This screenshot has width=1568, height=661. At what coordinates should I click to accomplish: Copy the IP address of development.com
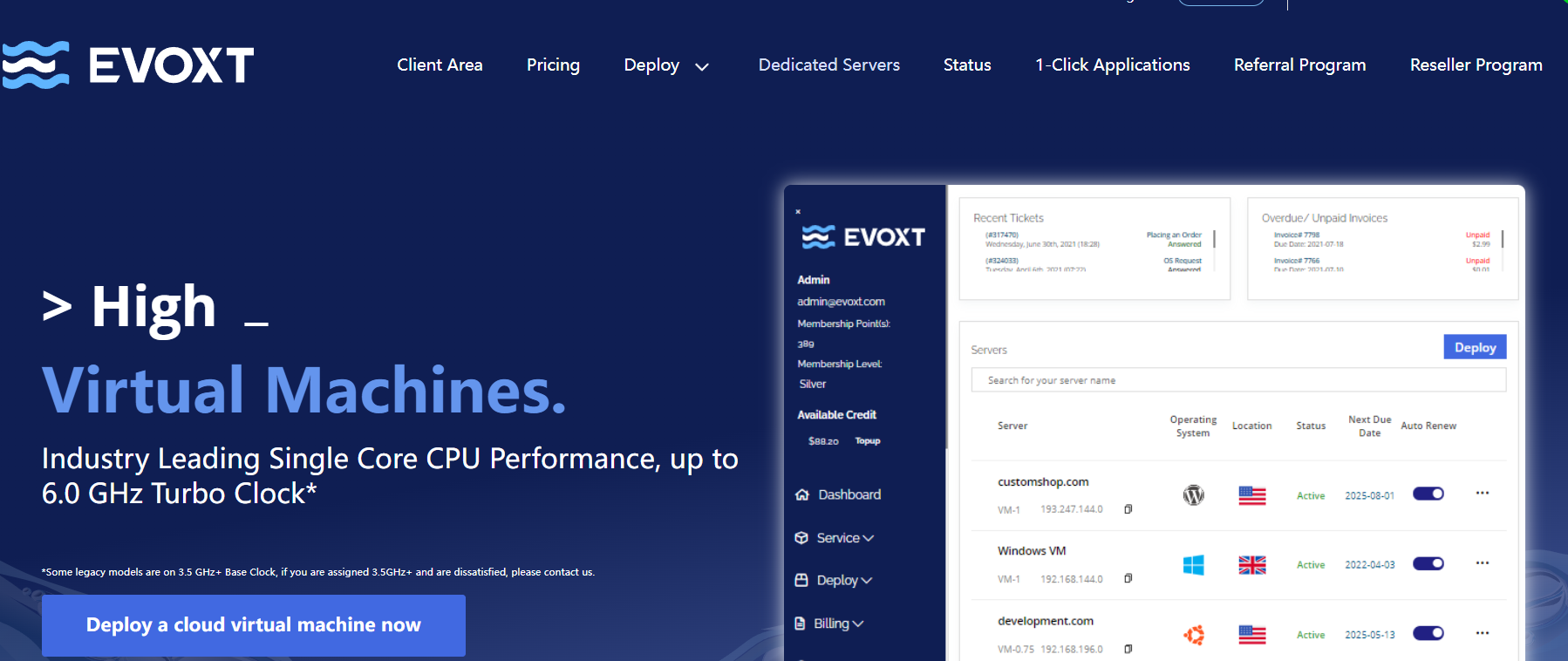pos(1128,649)
